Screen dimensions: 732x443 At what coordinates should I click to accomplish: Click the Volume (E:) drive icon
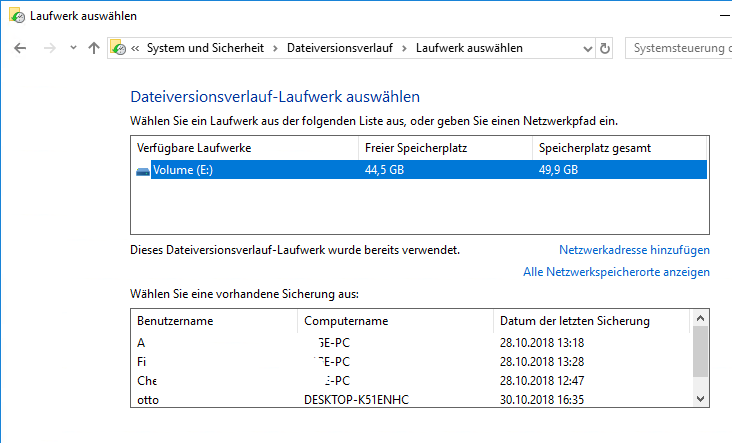[143, 171]
